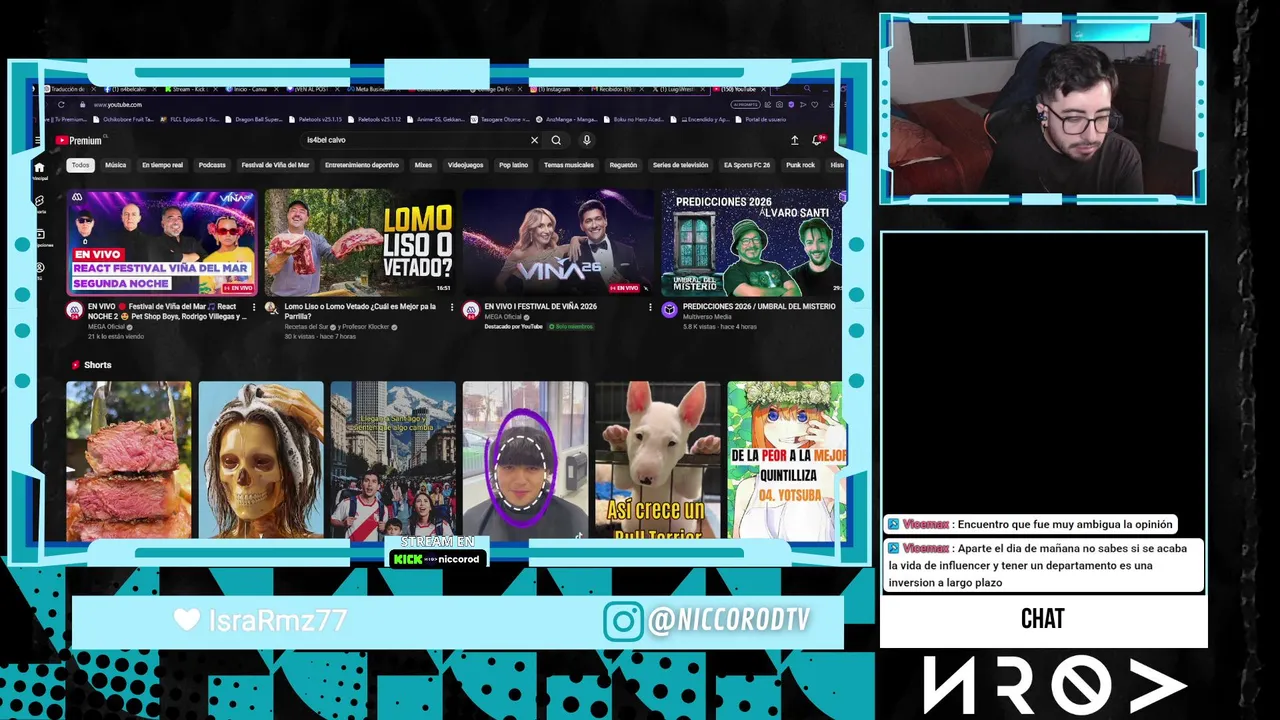The width and height of the screenshot is (1280, 720).
Task: Click heart icon beside IsraRmz77
Action: [187, 619]
